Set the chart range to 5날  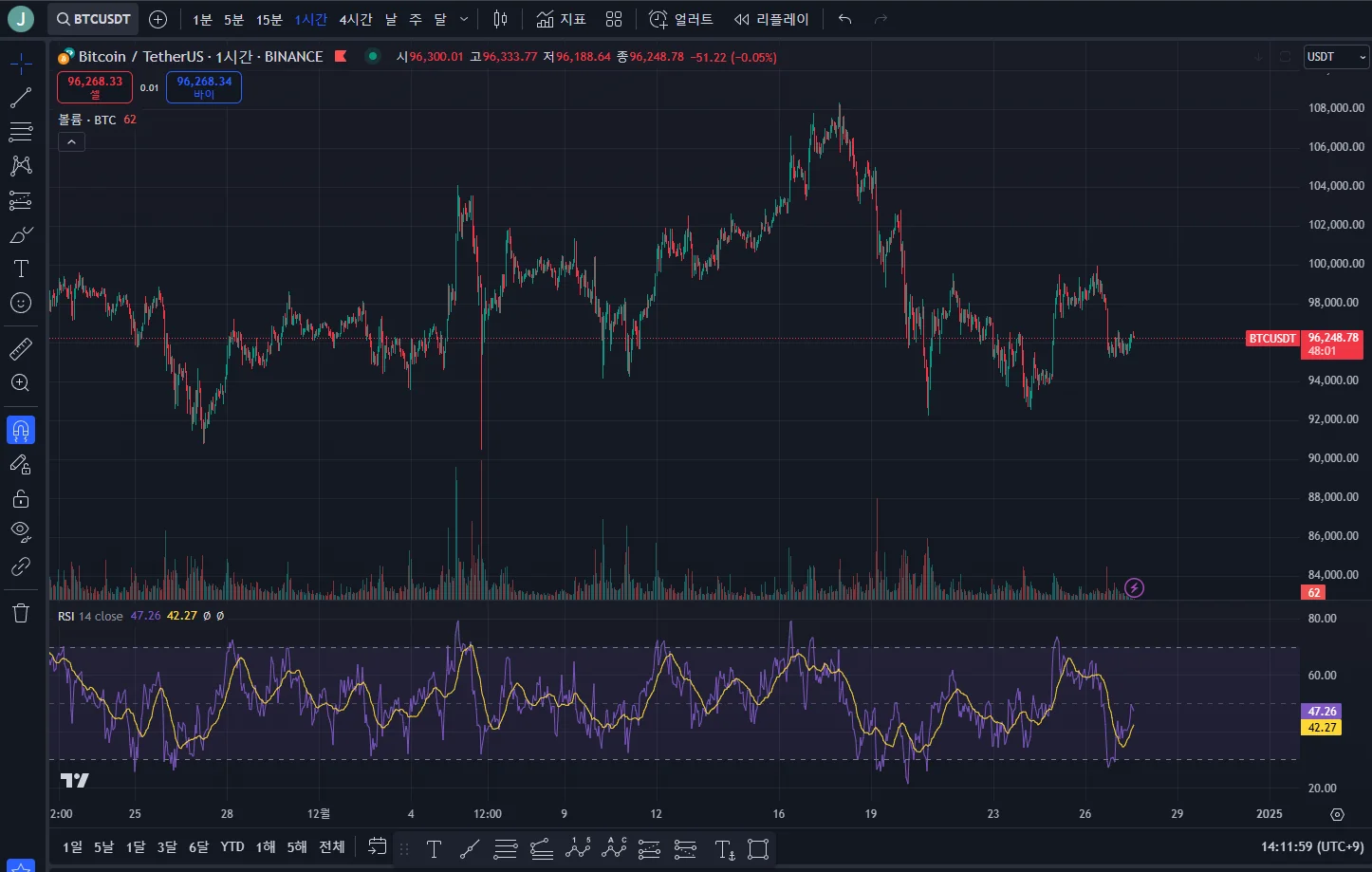pos(103,847)
